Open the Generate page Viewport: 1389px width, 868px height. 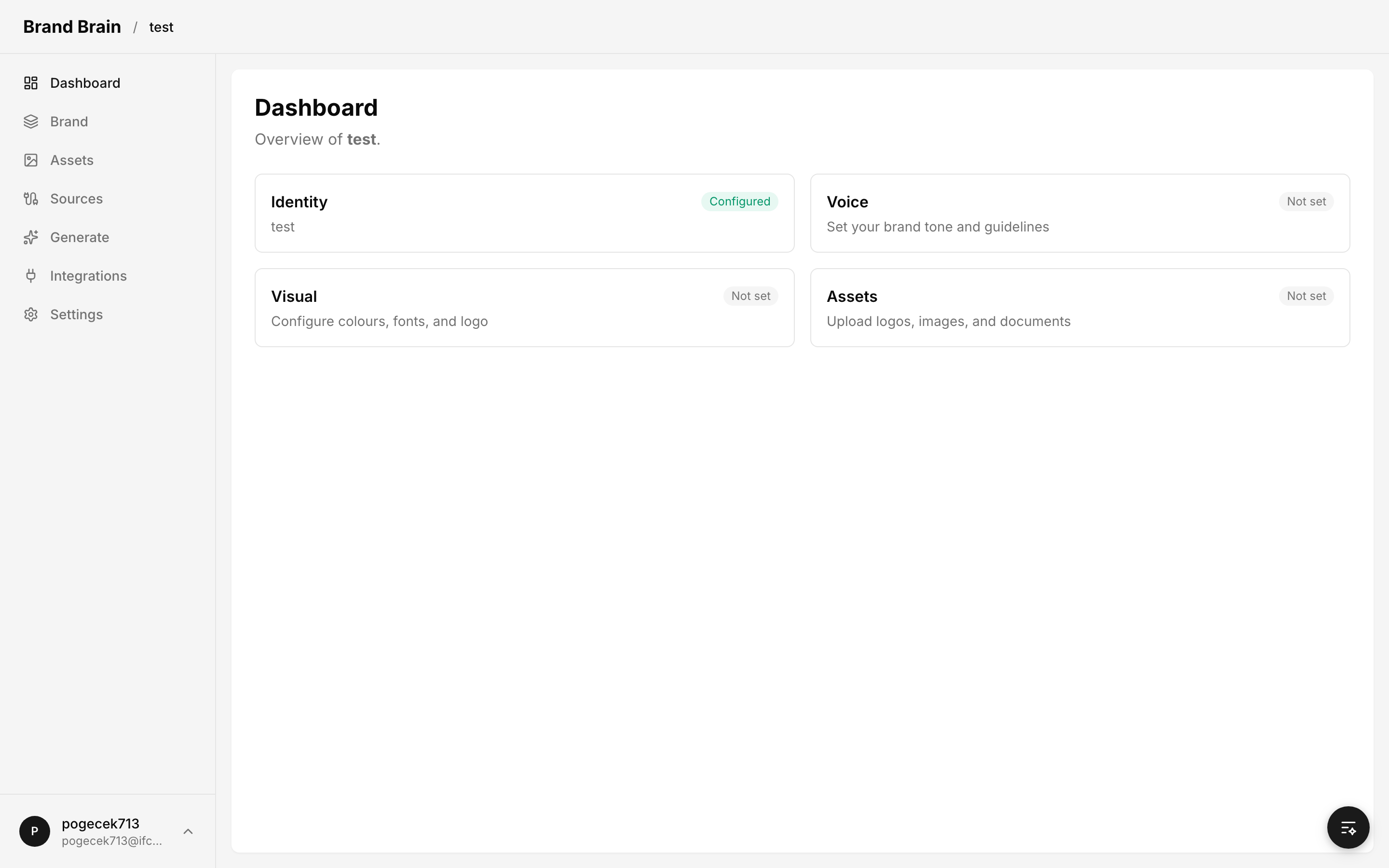108,237
